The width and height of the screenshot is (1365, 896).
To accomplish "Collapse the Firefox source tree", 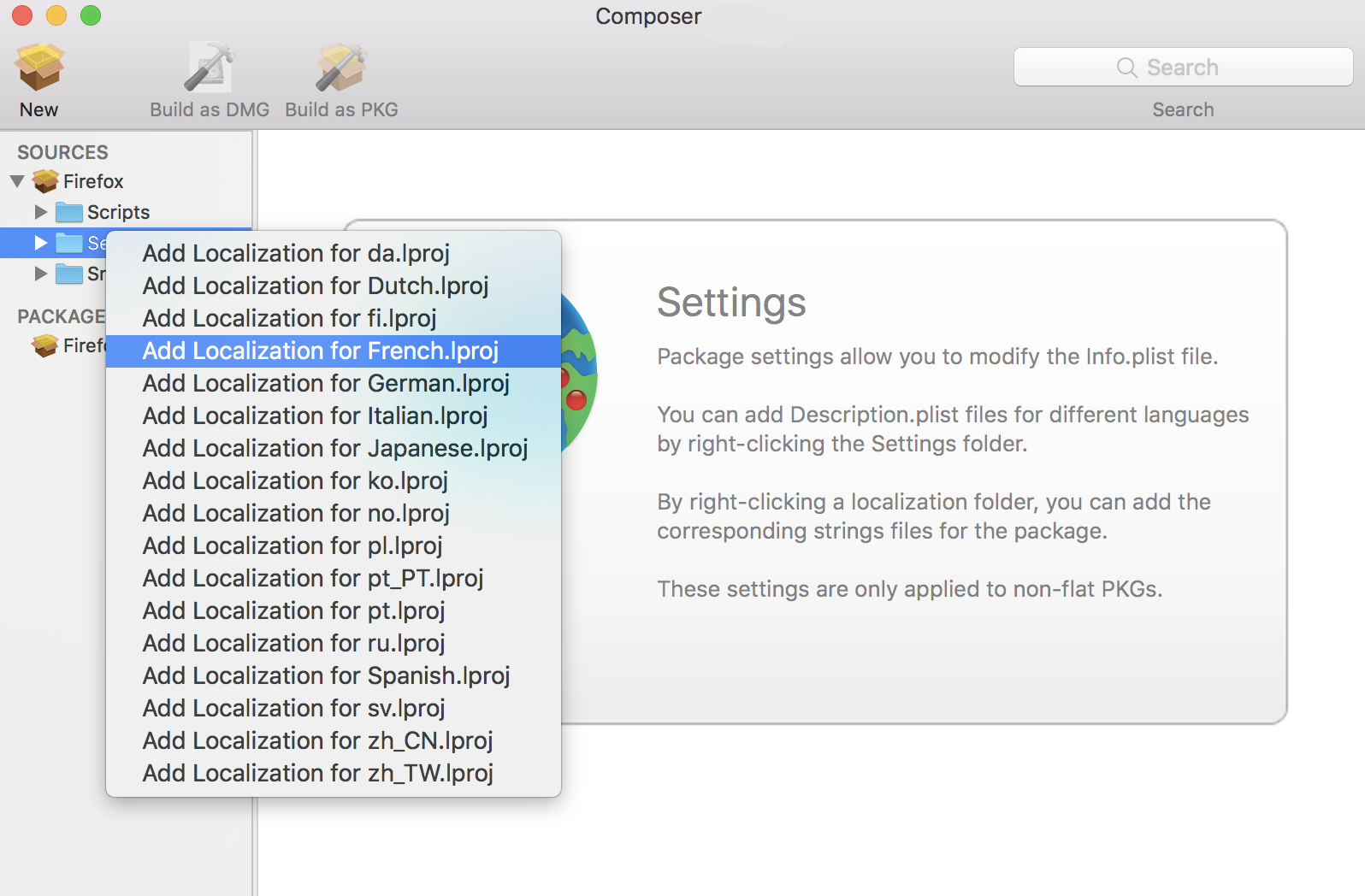I will click(x=17, y=181).
